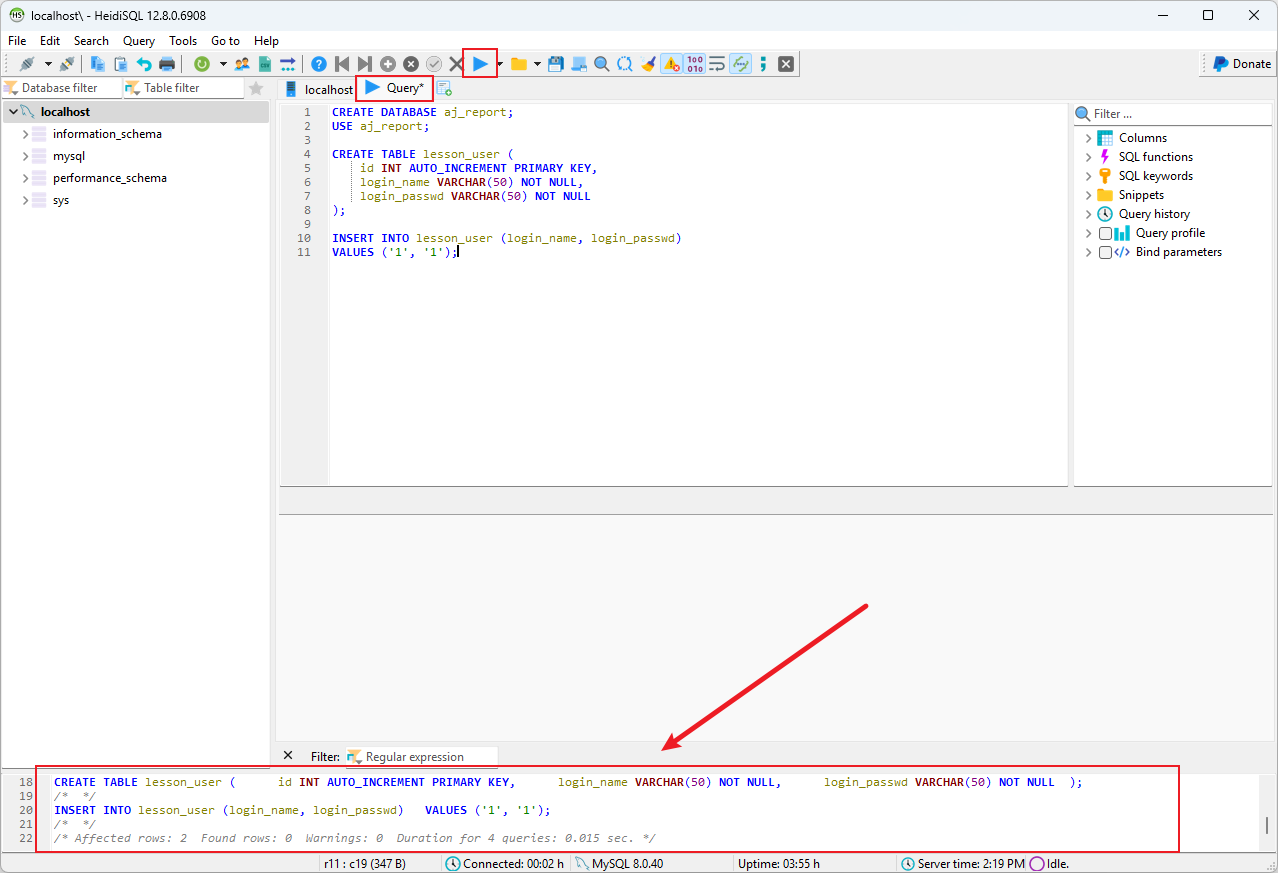Select the mysql database in tree
This screenshot has height=873, width=1278.
click(69, 156)
